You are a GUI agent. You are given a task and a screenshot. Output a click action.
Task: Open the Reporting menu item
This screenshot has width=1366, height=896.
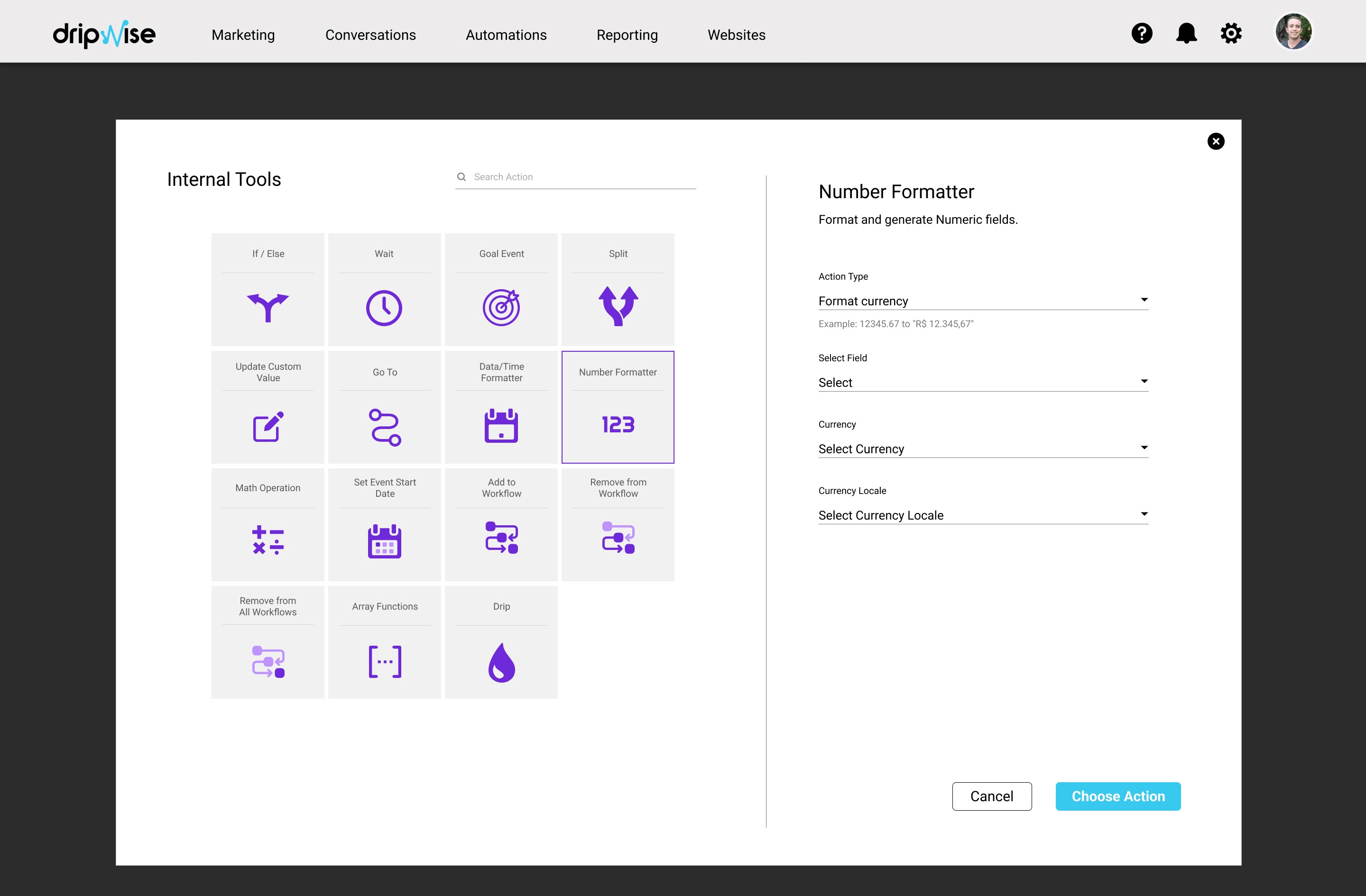click(627, 35)
